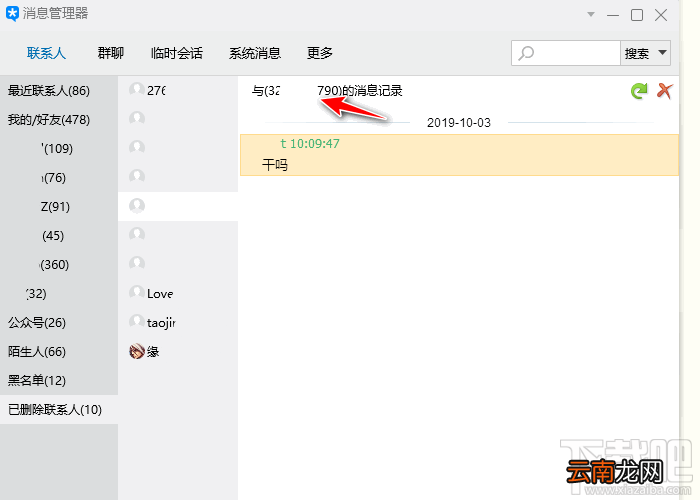The image size is (700, 500).
Task: Select the group with count (45)
Action: (x=59, y=236)
